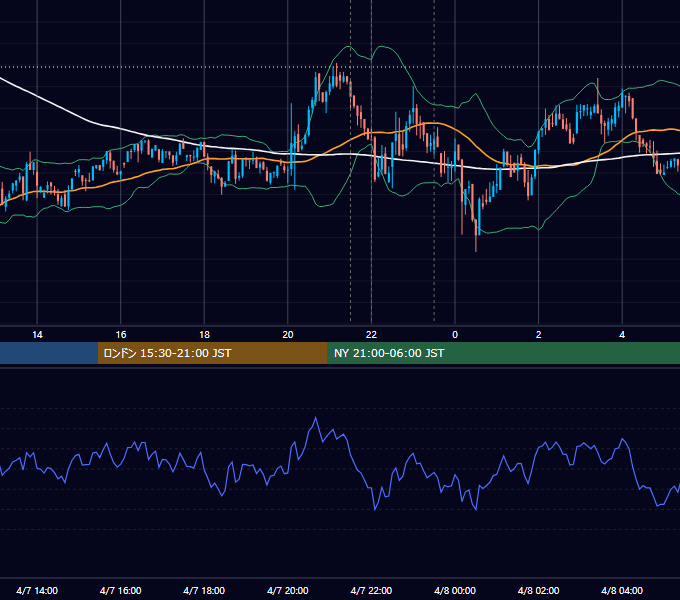The height and width of the screenshot is (600, 680).
Task: Click the 4/8 02:00 time label
Action: click(538, 591)
